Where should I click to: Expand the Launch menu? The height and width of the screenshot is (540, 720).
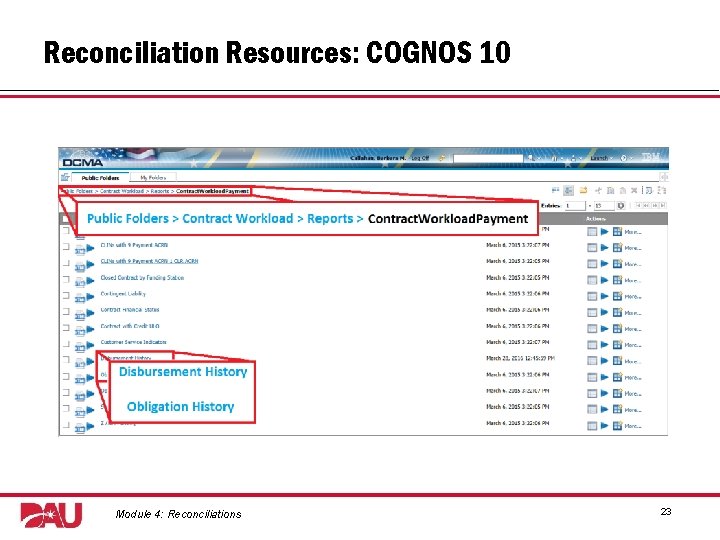click(x=602, y=158)
